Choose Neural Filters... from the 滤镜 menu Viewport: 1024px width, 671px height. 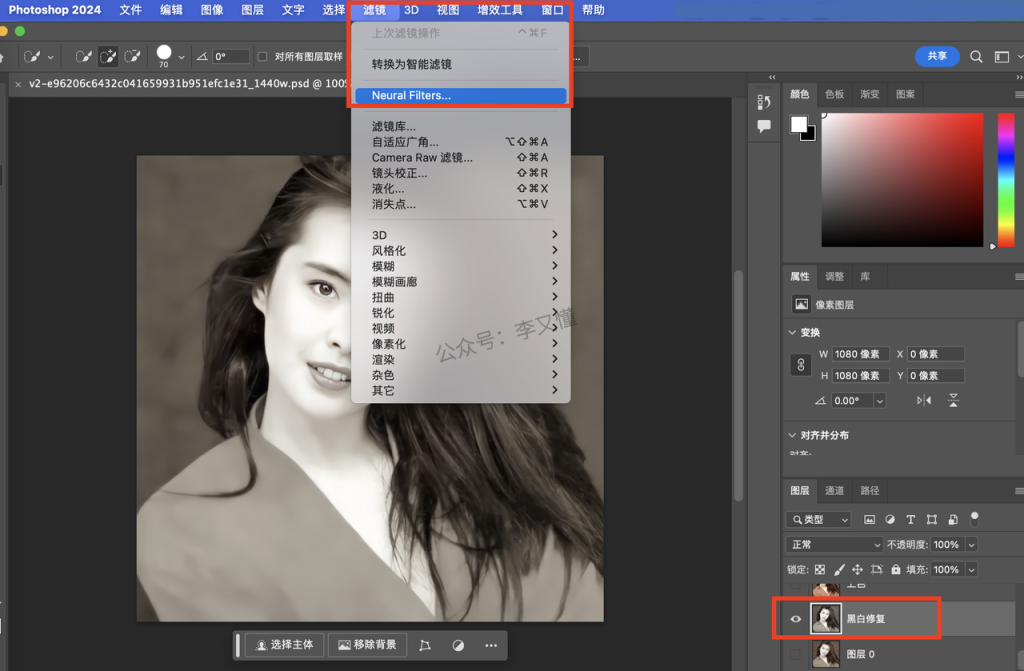click(x=460, y=95)
